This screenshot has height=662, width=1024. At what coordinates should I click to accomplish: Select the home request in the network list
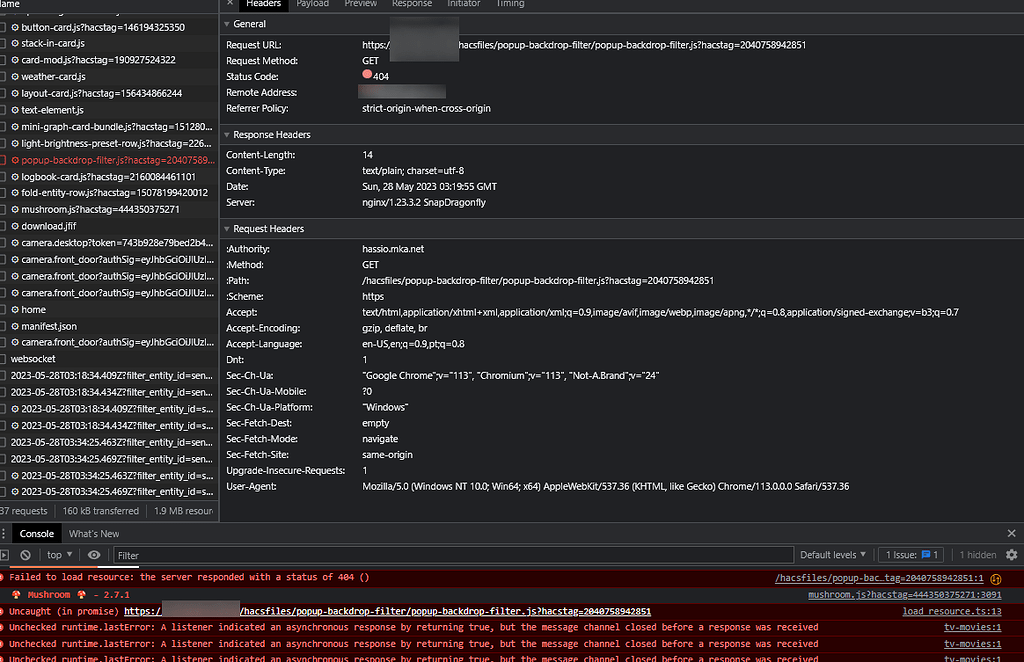41,309
